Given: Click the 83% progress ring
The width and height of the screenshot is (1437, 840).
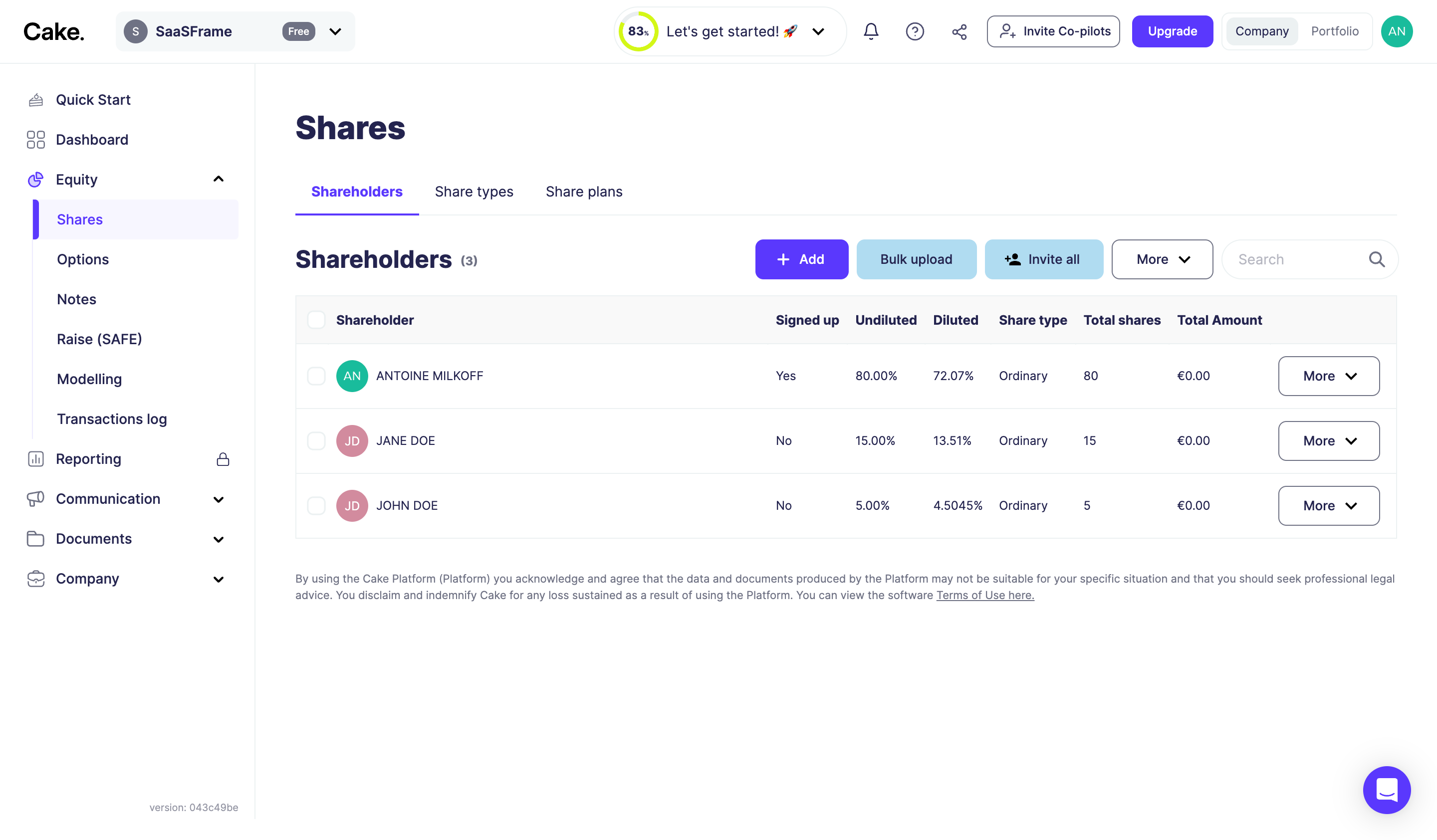Looking at the screenshot, I should (x=638, y=31).
